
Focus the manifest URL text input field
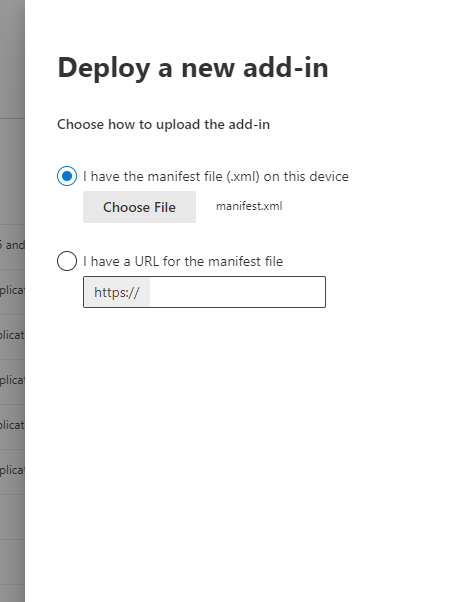[x=237, y=292]
